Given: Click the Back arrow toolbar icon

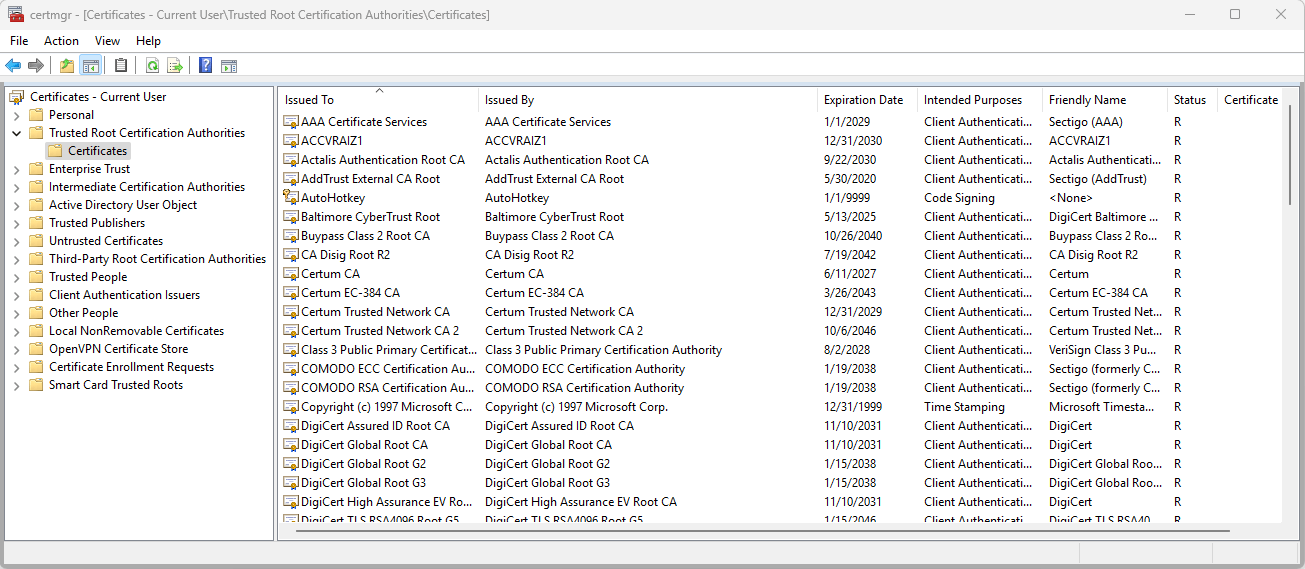Looking at the screenshot, I should (x=13, y=66).
